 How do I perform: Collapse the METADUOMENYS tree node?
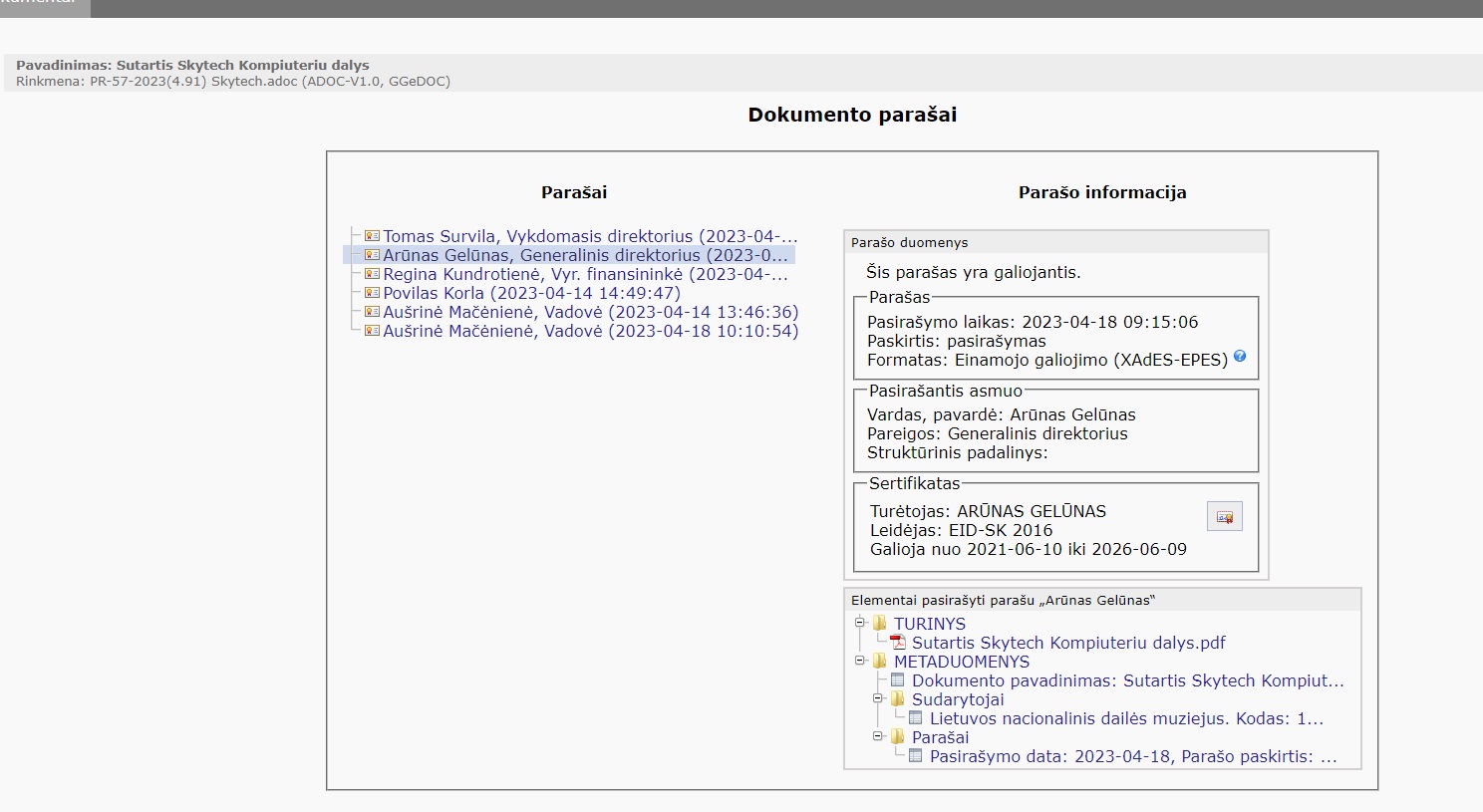pyautogui.click(x=859, y=661)
